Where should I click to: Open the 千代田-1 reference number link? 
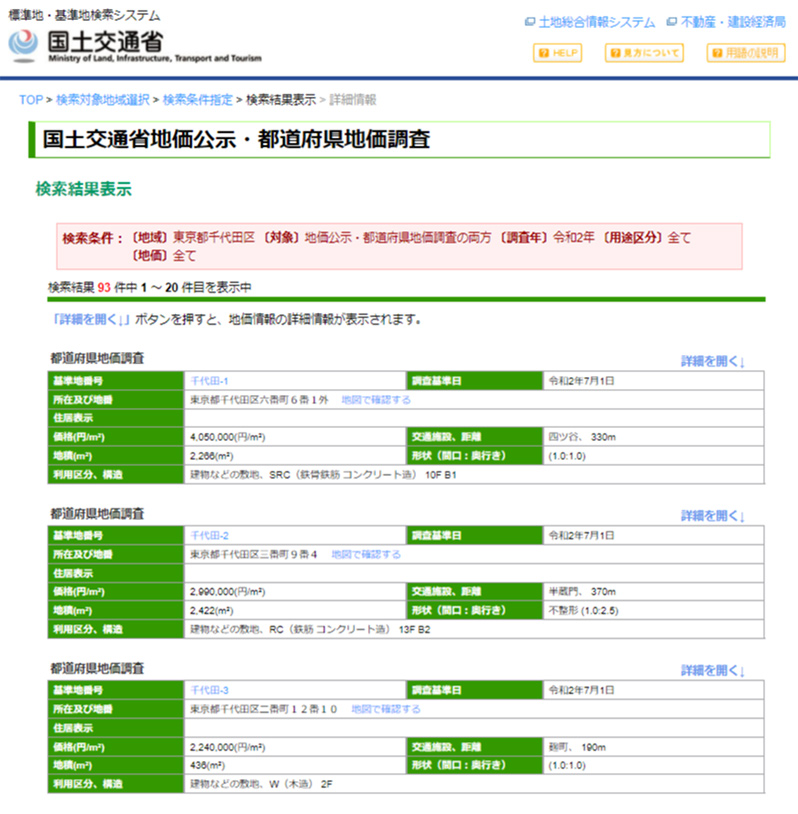(x=210, y=381)
